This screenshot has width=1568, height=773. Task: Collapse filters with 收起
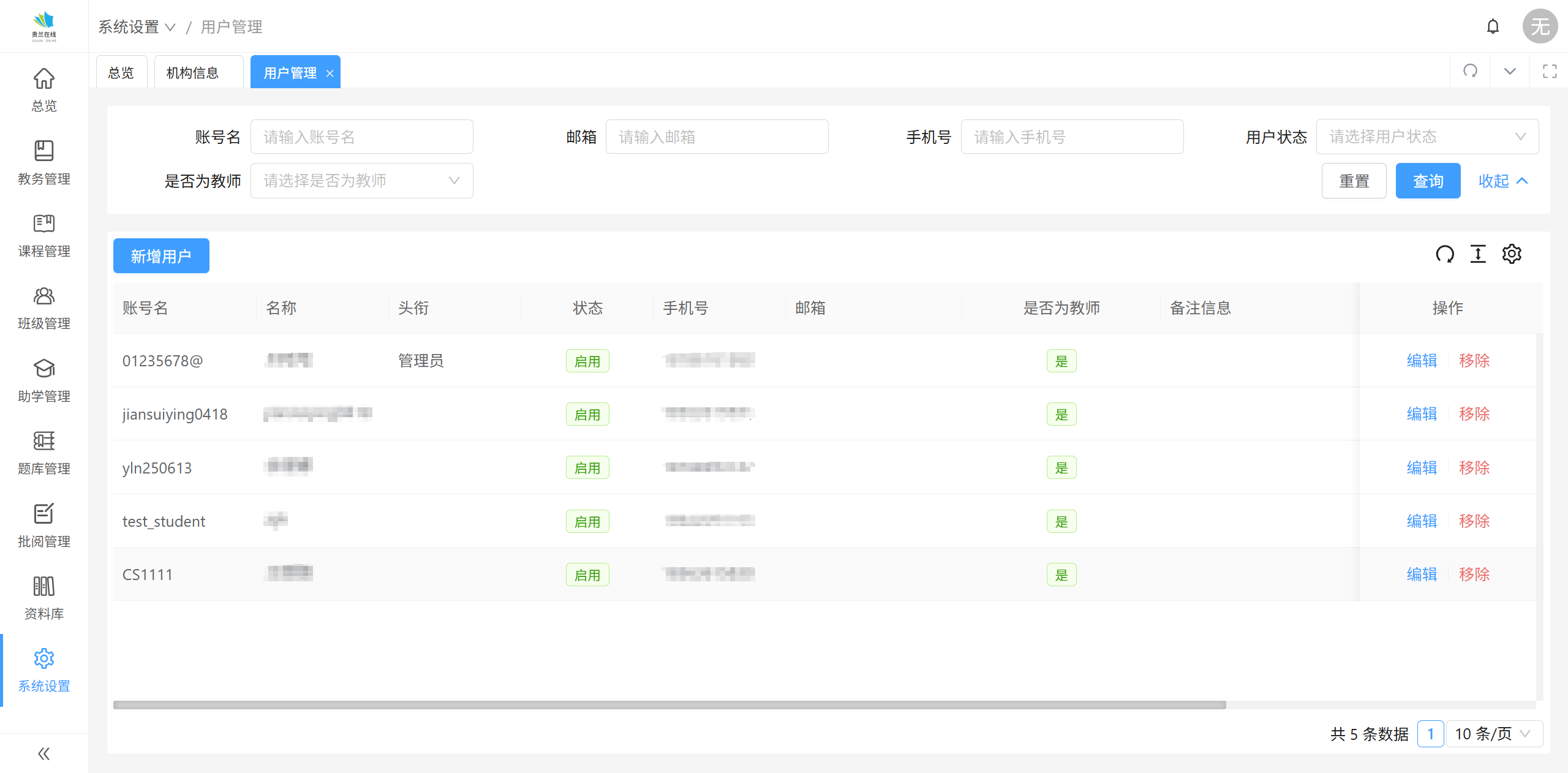click(1503, 181)
